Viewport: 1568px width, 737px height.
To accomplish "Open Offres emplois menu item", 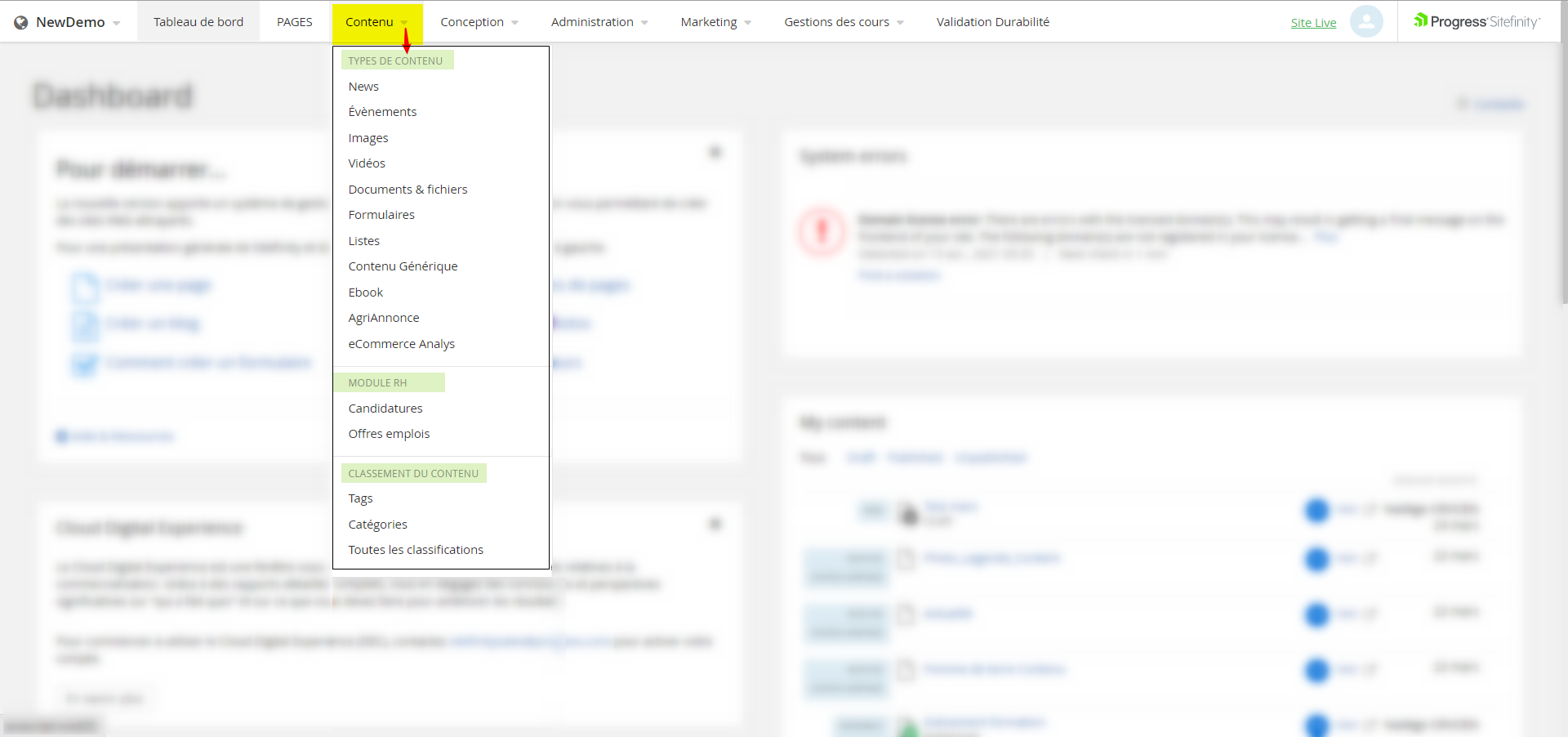I will point(389,434).
